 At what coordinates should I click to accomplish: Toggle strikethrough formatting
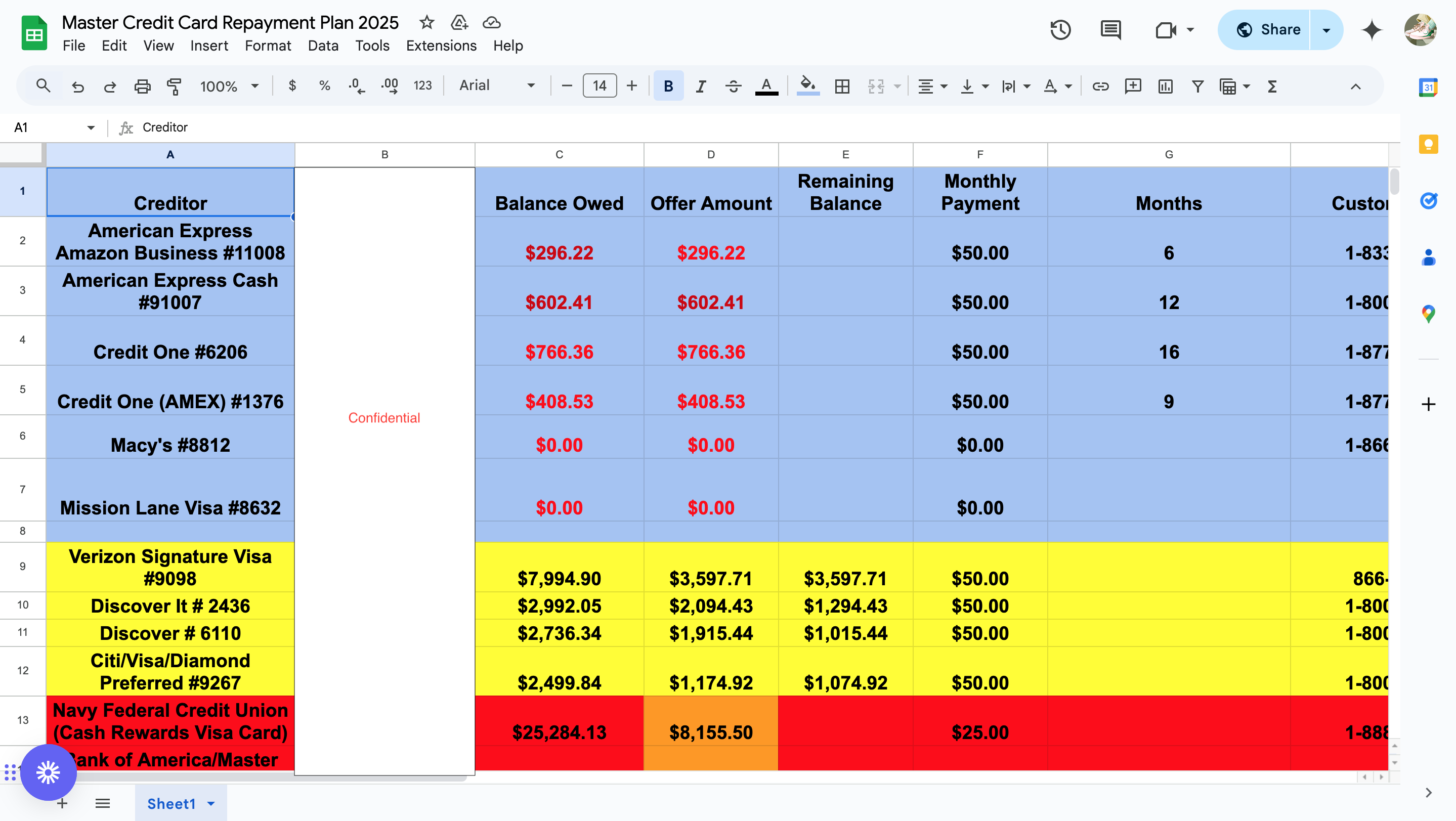[x=733, y=86]
